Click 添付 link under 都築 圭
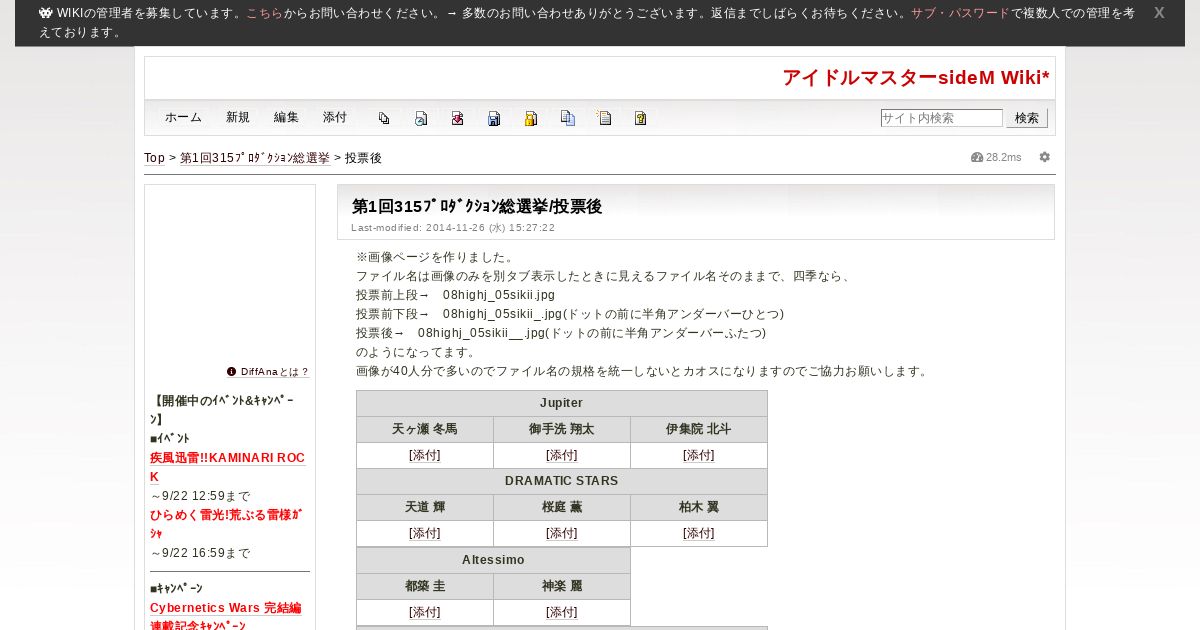Image resolution: width=1200 pixels, height=630 pixels. [425, 612]
